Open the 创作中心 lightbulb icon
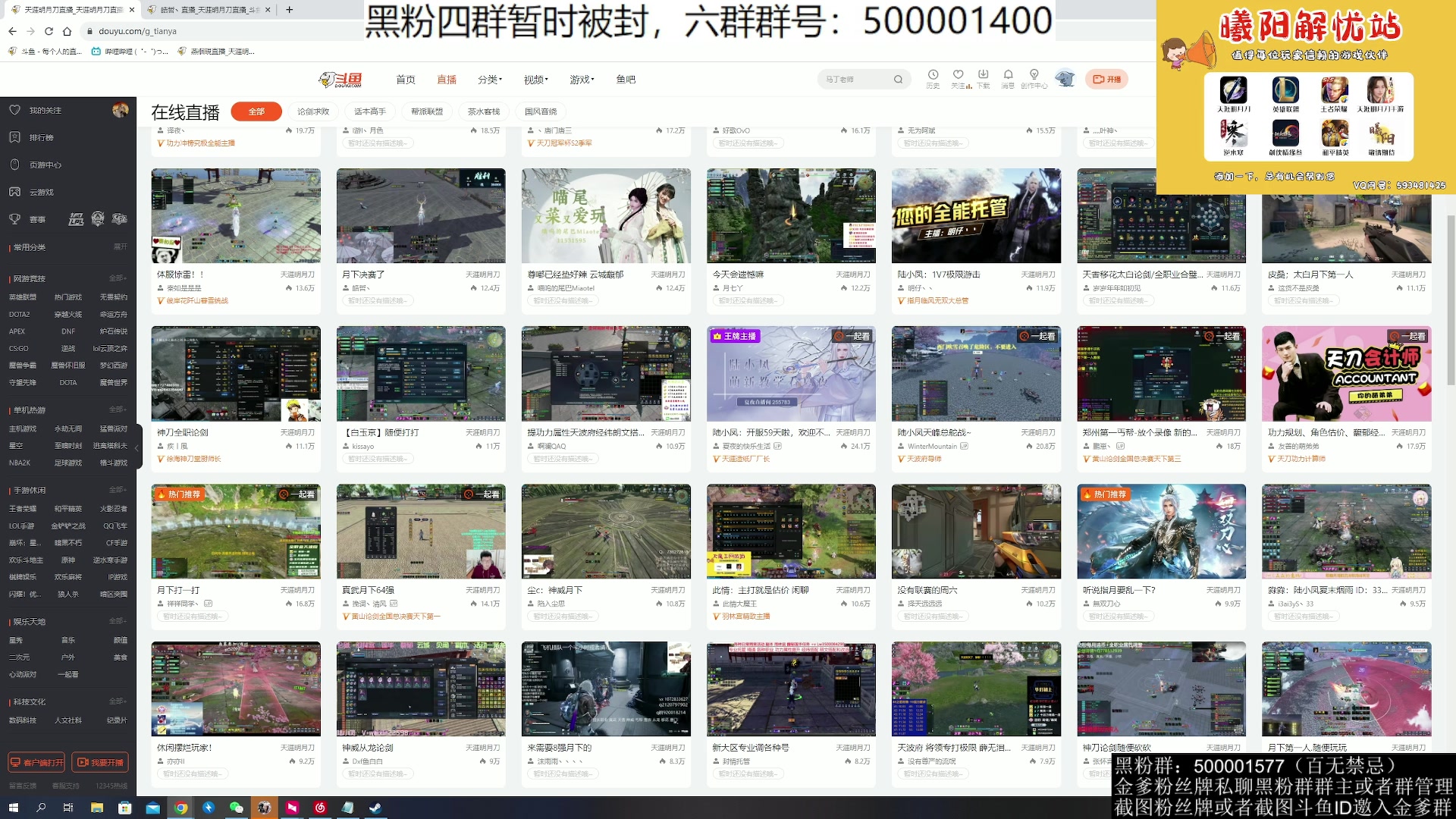Image resolution: width=1456 pixels, height=819 pixels. (x=1032, y=79)
